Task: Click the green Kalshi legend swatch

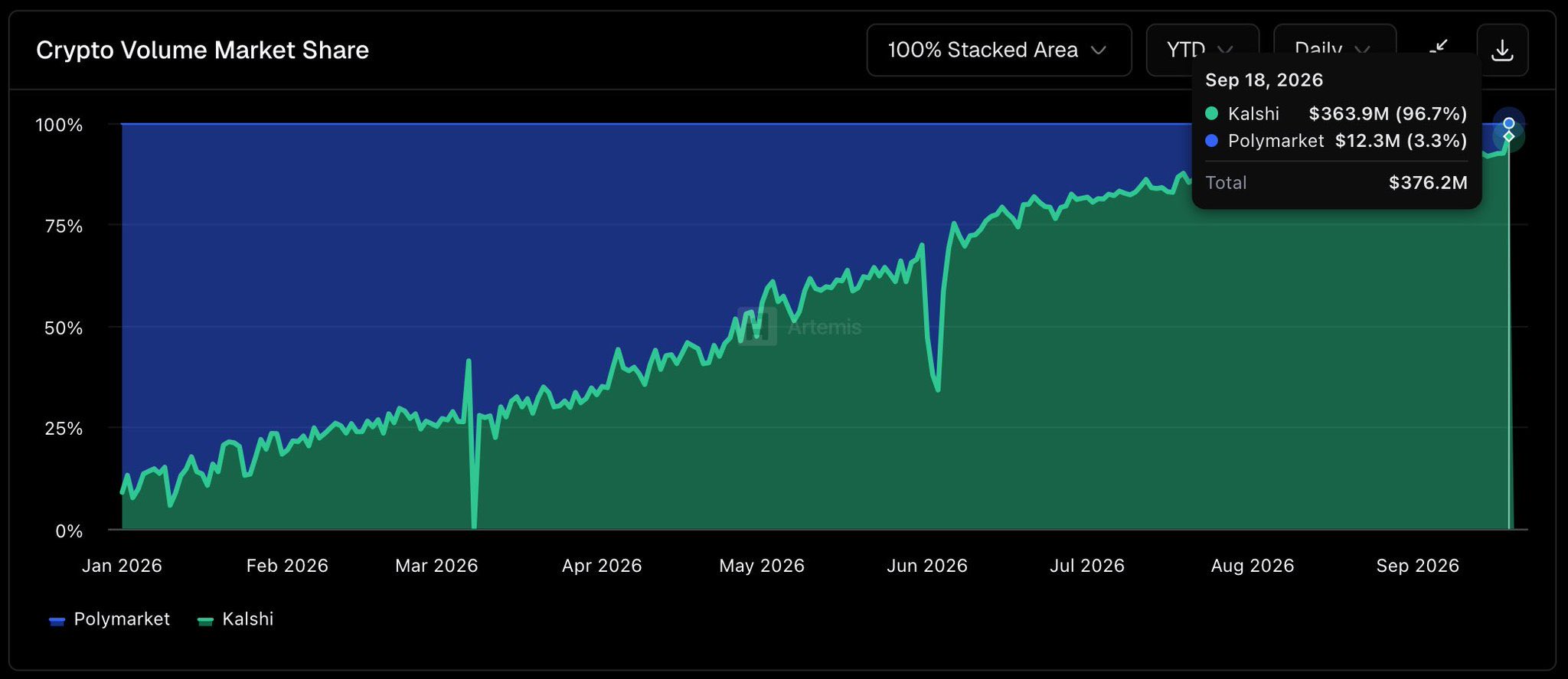Action: pyautogui.click(x=205, y=621)
